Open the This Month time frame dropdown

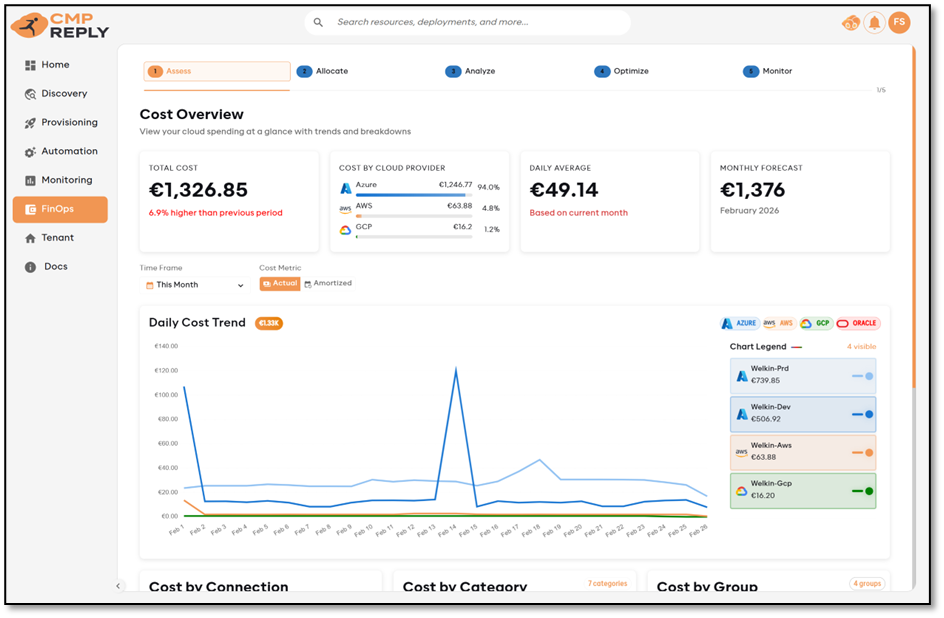(195, 285)
